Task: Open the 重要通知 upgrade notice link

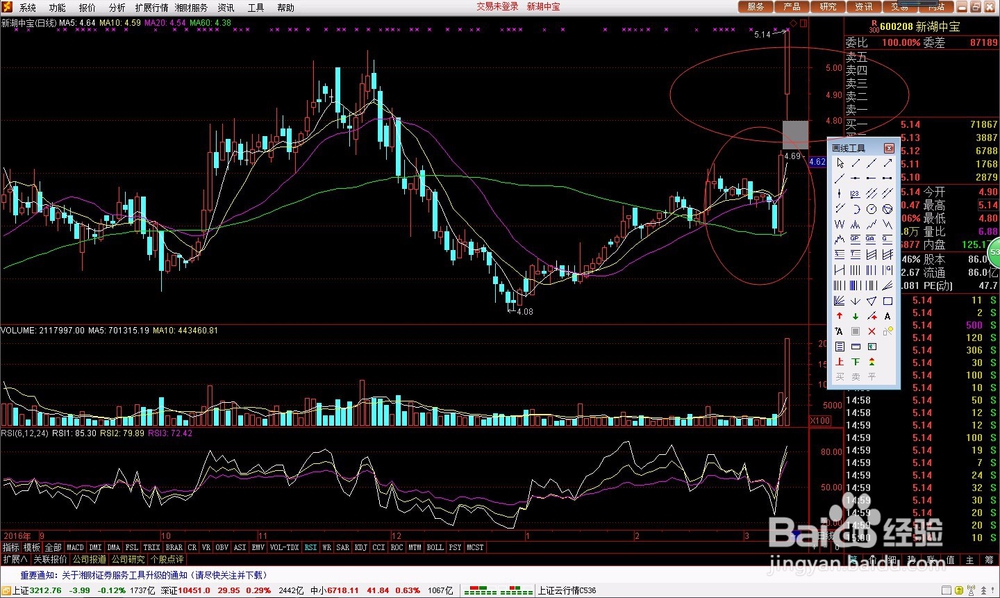Action: point(143,575)
